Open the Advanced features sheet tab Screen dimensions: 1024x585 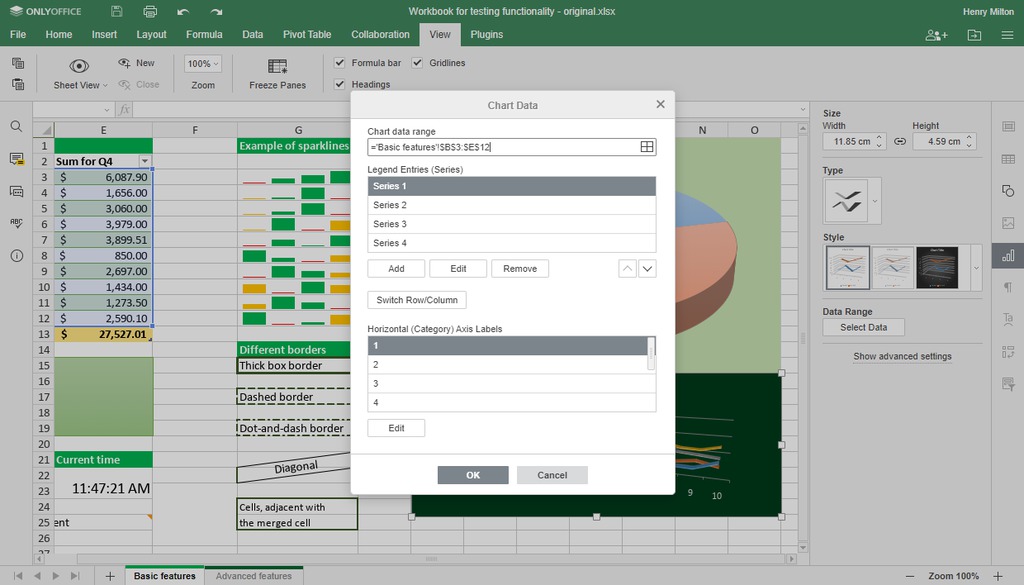tap(253, 576)
